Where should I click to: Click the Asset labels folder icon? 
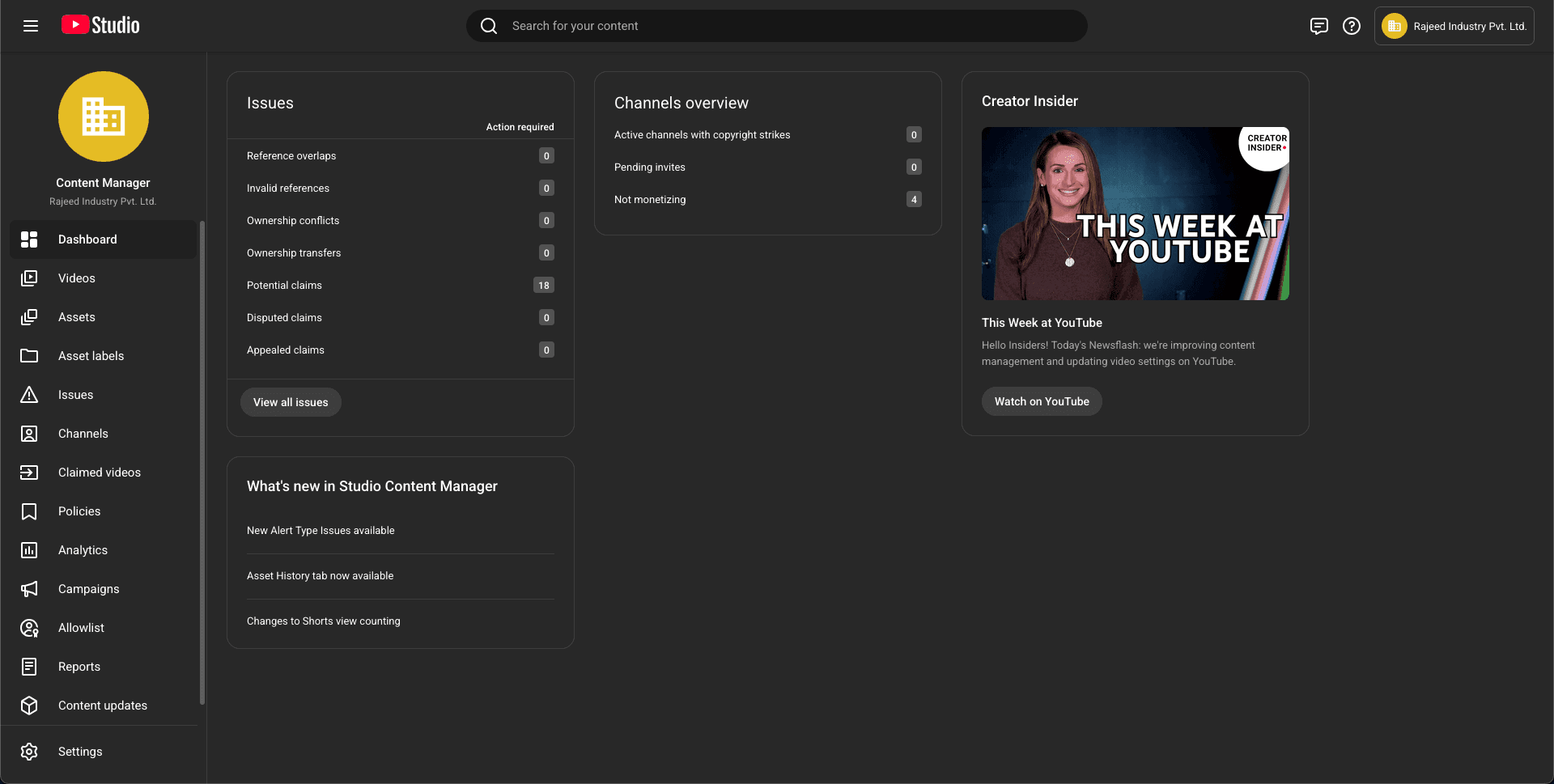29,356
